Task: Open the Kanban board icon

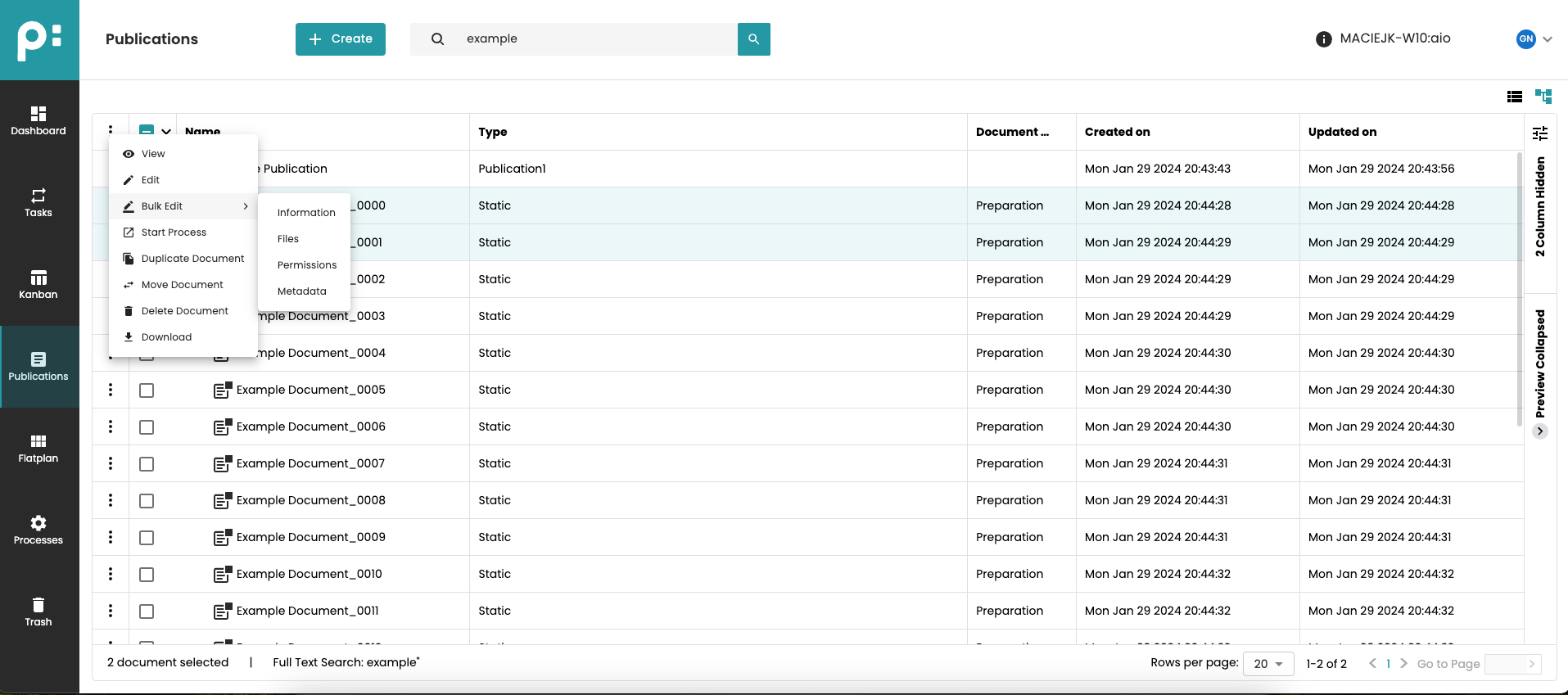Action: click(x=38, y=284)
